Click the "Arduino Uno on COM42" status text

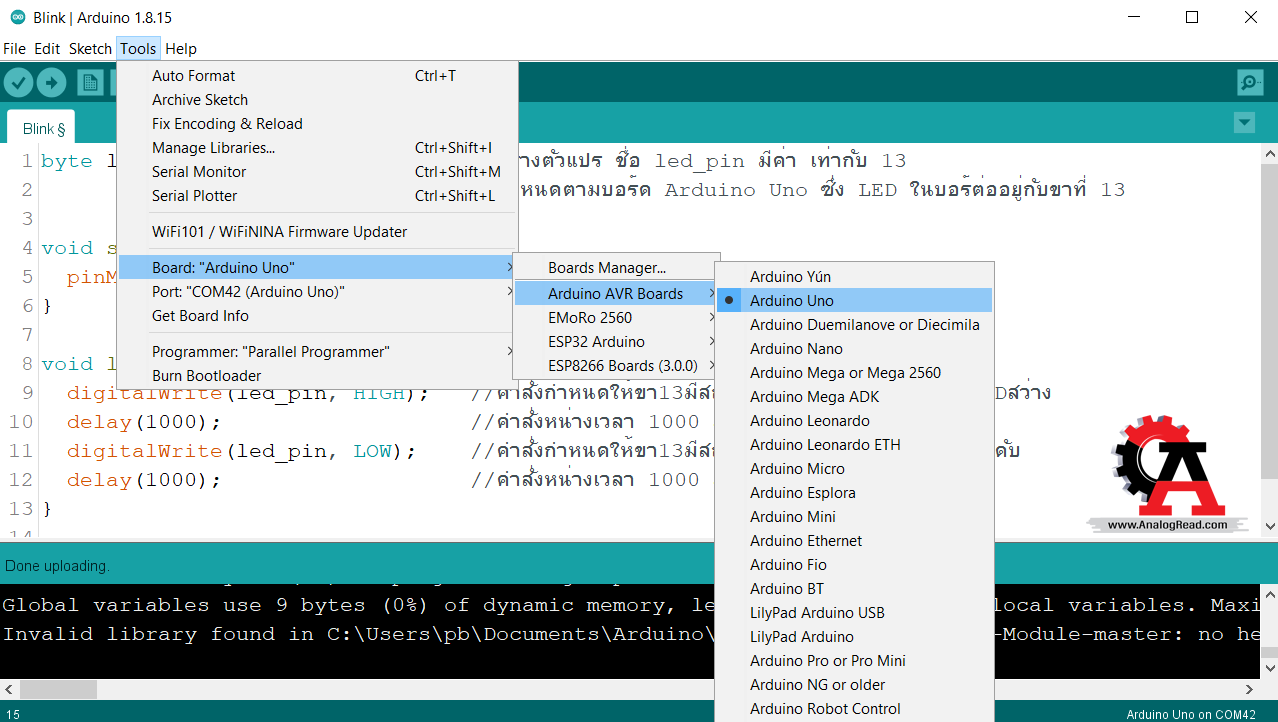click(1191, 714)
